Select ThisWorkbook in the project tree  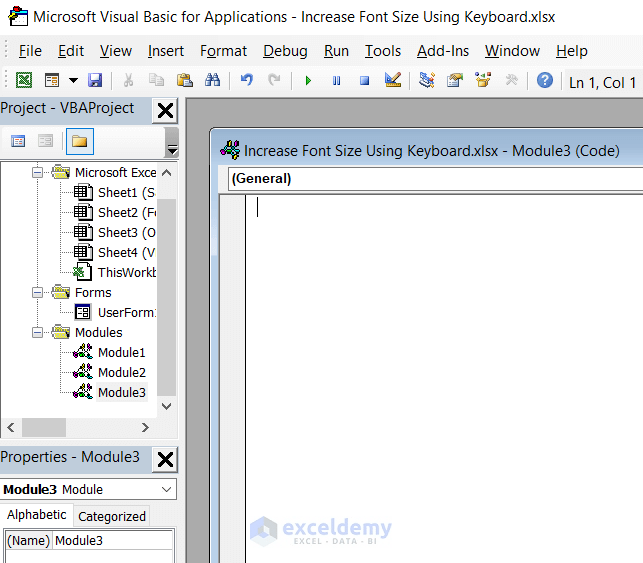click(x=114, y=272)
